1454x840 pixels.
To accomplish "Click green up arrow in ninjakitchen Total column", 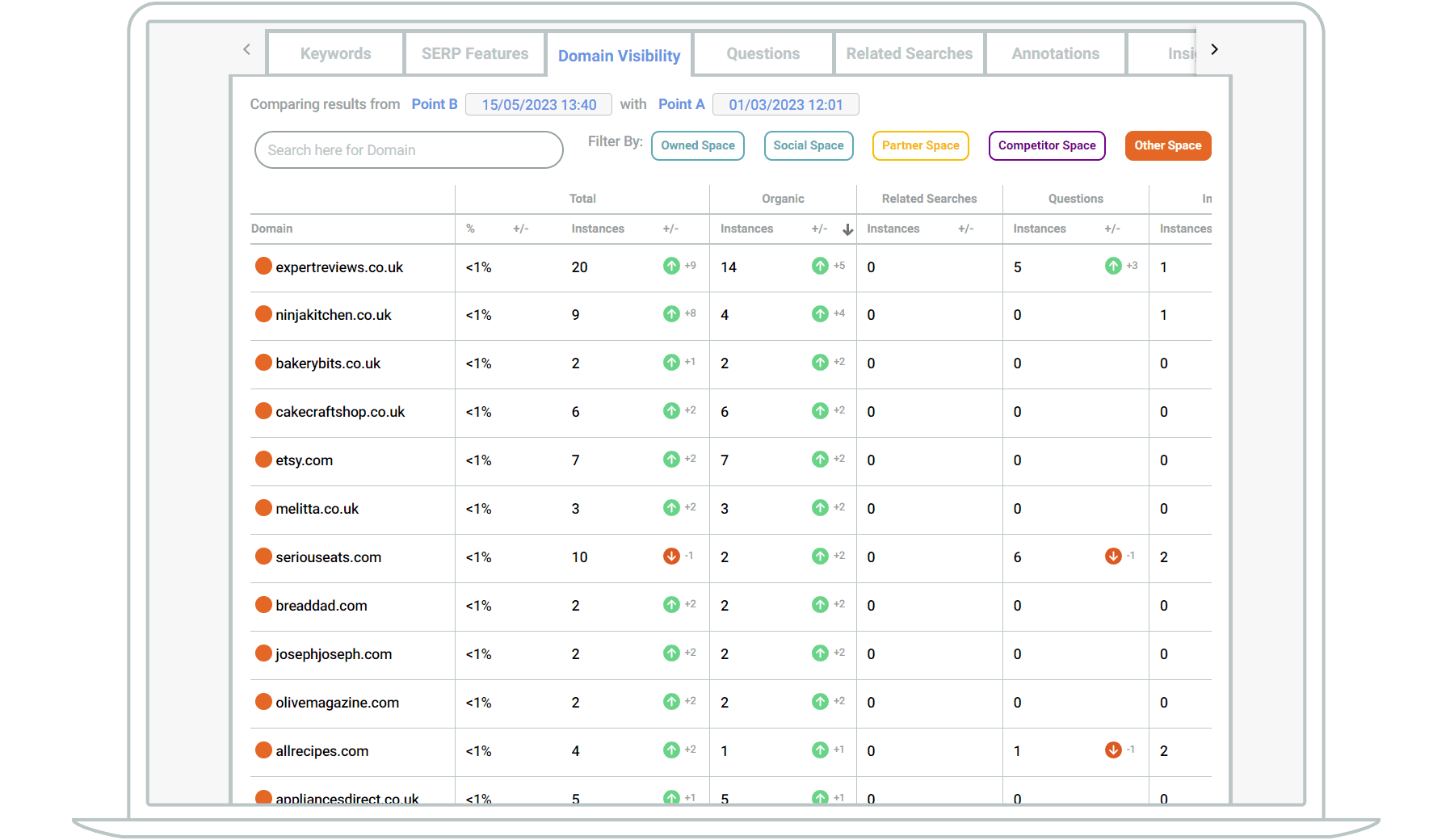I will (x=671, y=313).
